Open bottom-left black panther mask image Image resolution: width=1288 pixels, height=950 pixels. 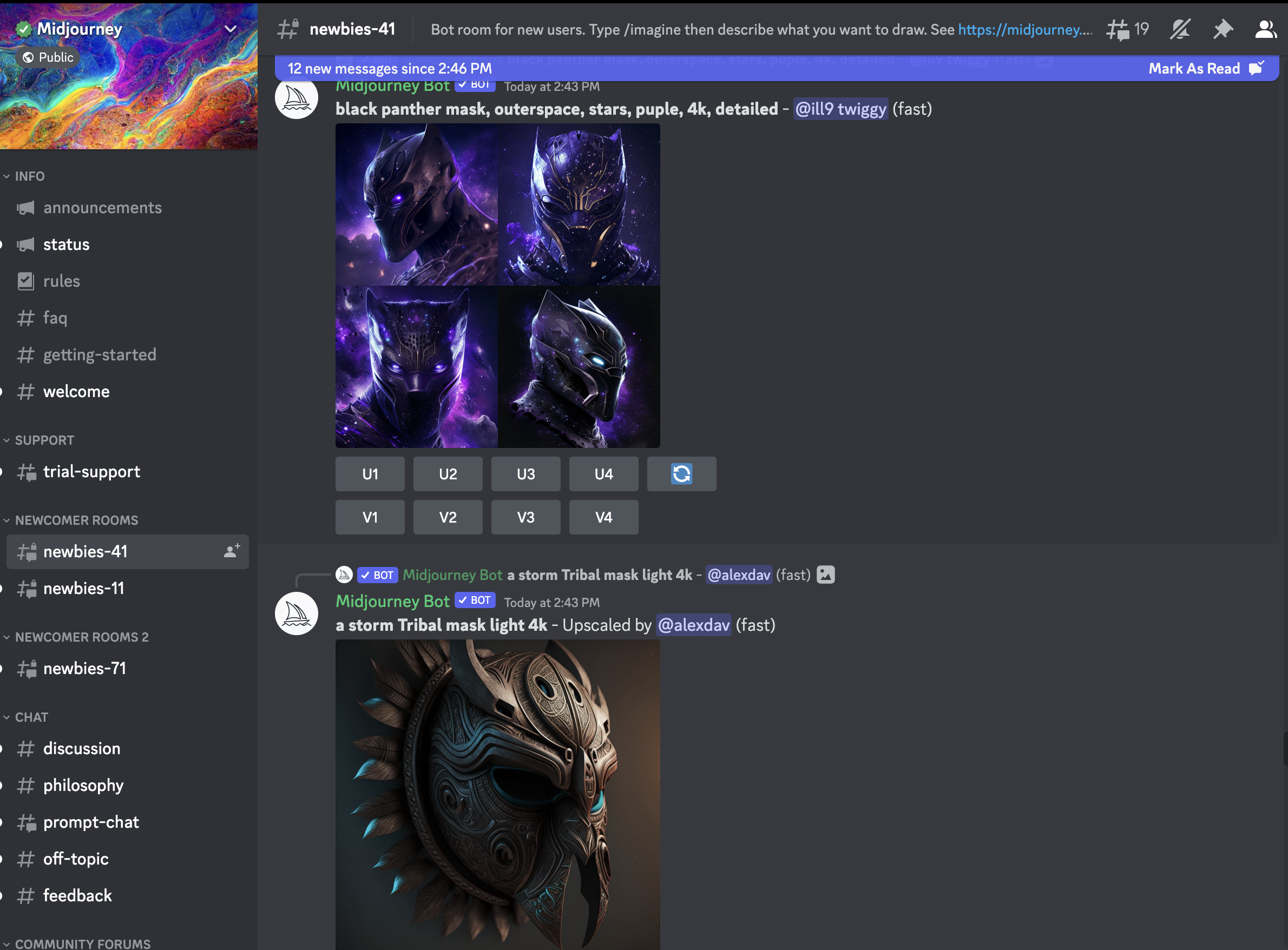[417, 367]
